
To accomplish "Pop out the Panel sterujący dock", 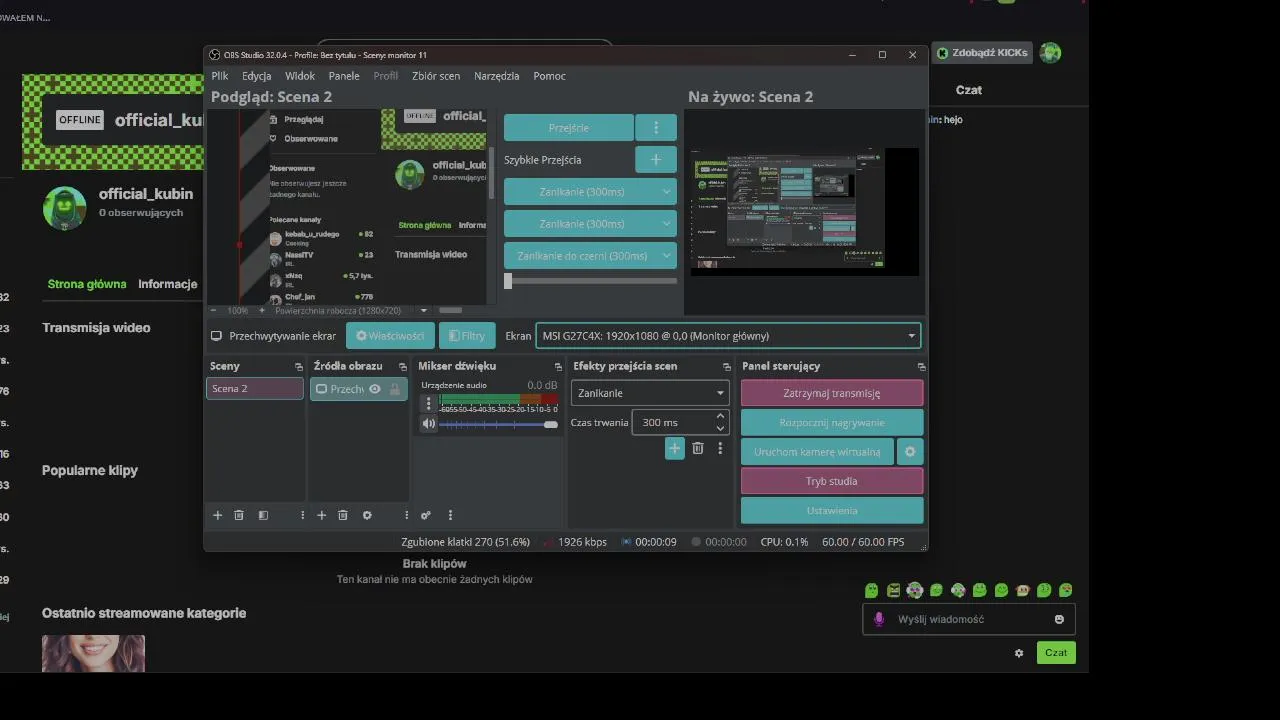I will tap(921, 367).
